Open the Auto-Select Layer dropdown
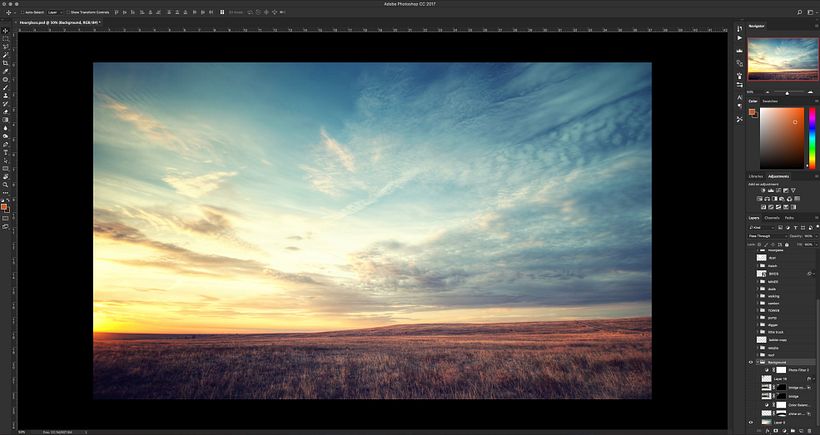Viewport: 820px width, 435px height. click(54, 12)
